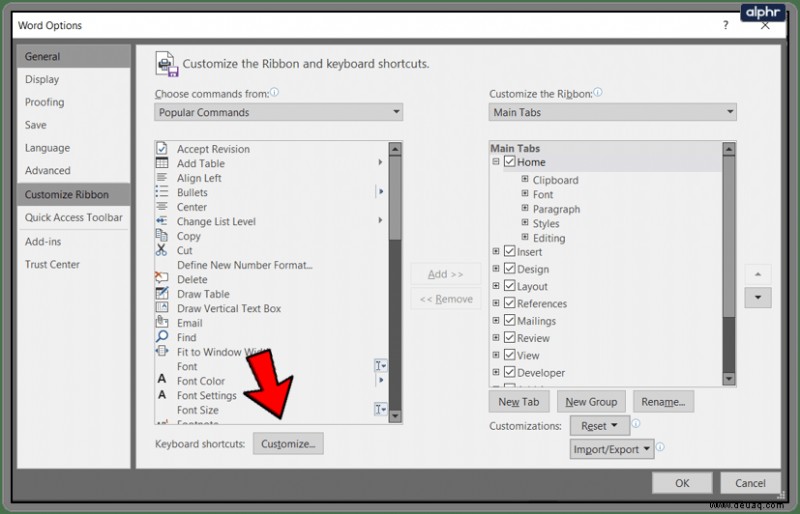Expand the Developer tab node
The width and height of the screenshot is (800, 514).
pos(495,372)
